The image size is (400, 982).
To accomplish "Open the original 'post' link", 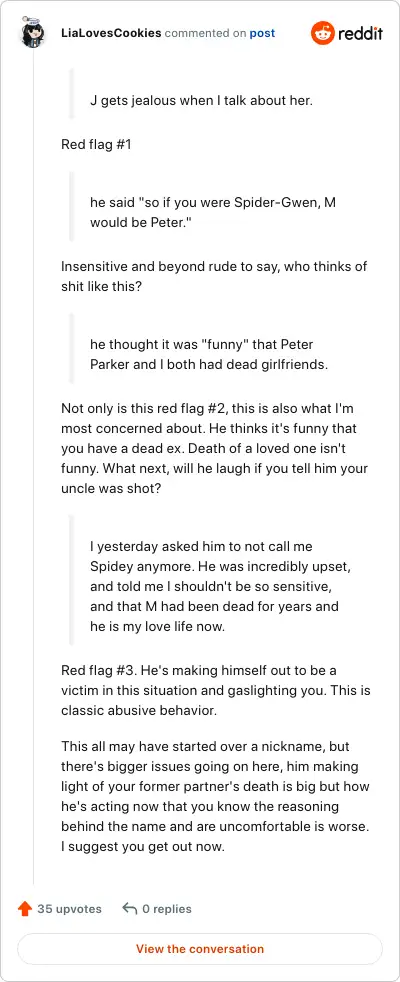I will (262, 33).
